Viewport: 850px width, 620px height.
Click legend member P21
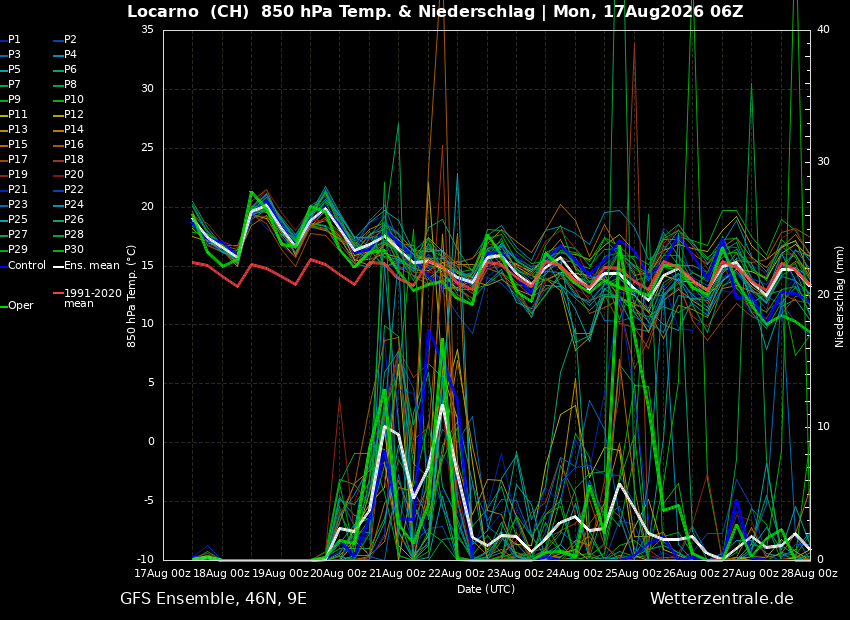tap(14, 190)
